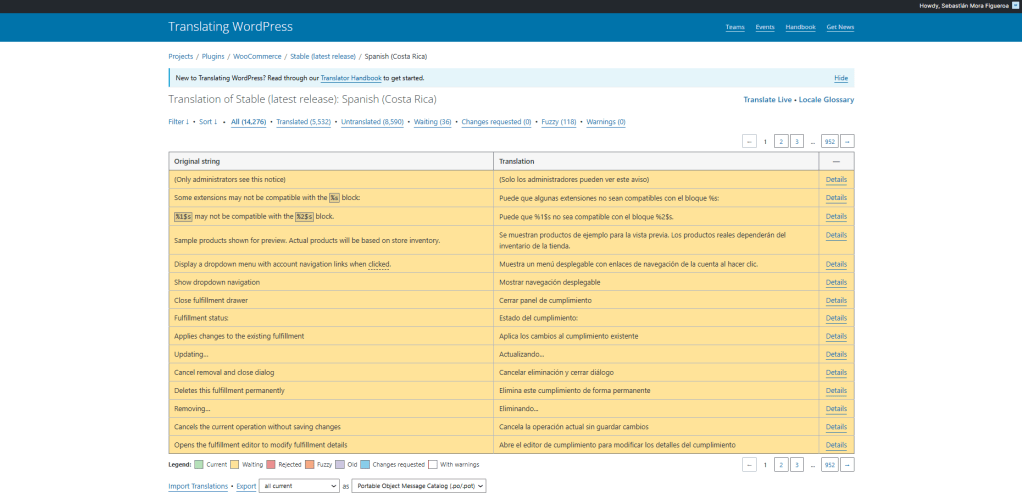Hide the Translator Handbook notice
Screen dimensions: 1022x504
point(841,78)
